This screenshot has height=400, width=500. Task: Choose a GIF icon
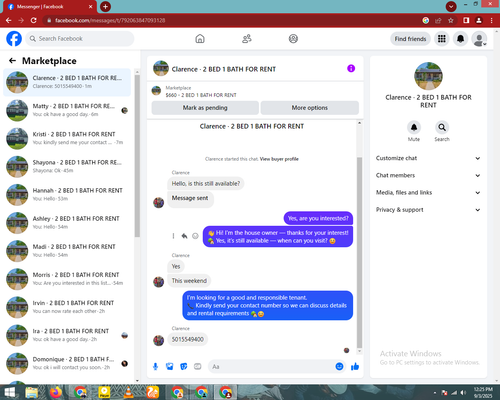[198, 367]
